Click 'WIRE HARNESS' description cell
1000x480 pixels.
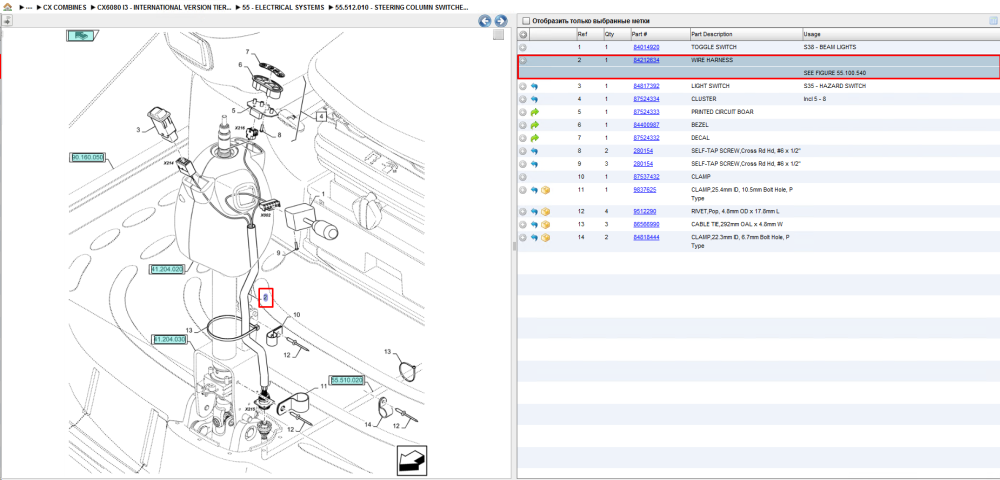tap(712, 60)
